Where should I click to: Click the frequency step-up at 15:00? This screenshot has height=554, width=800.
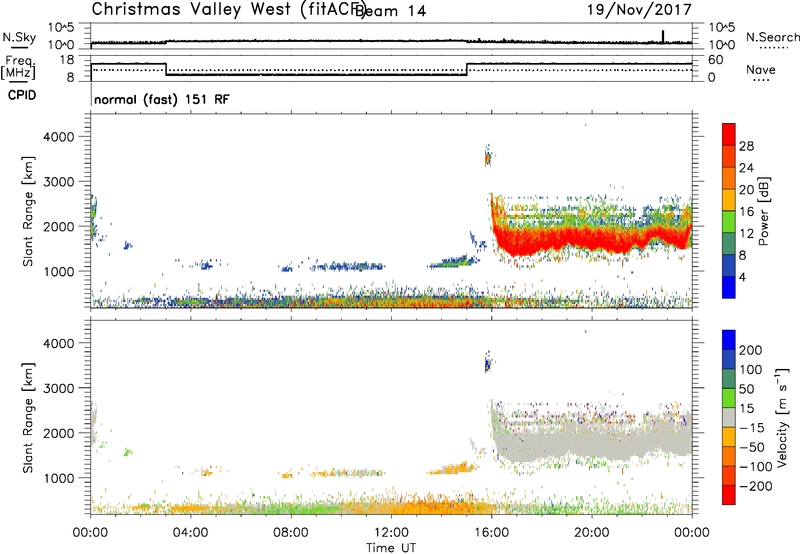click(x=467, y=69)
